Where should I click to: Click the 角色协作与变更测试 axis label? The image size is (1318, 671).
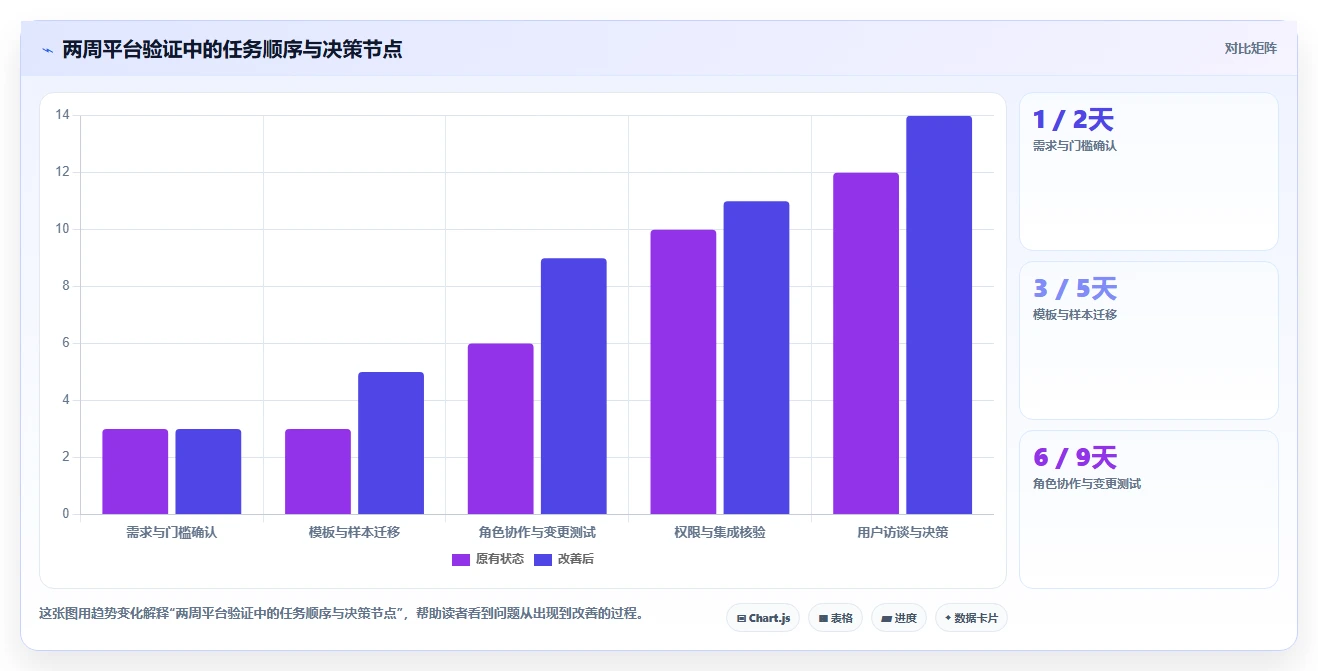click(537, 533)
